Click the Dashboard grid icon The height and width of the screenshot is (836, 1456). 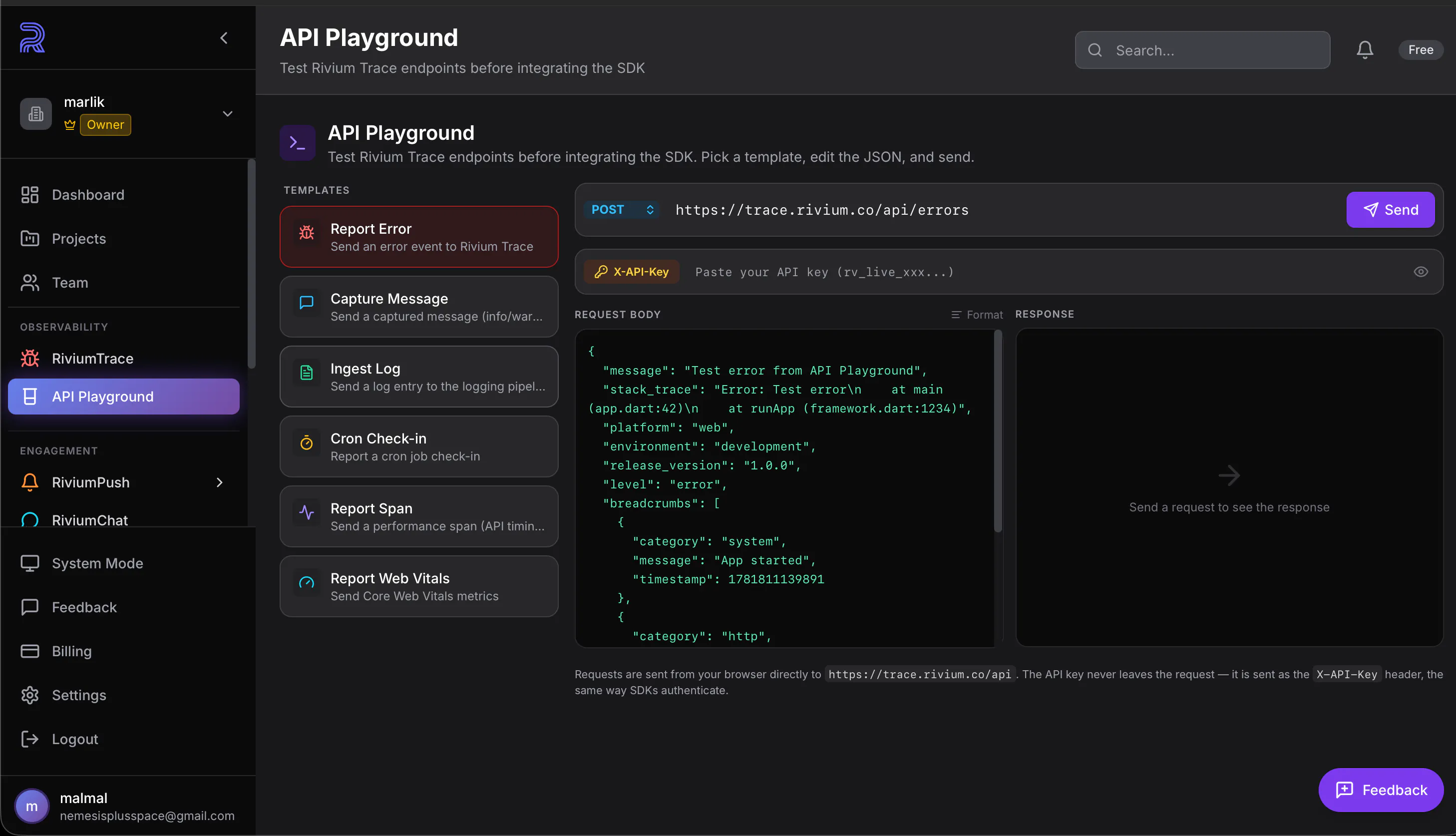[x=30, y=195]
